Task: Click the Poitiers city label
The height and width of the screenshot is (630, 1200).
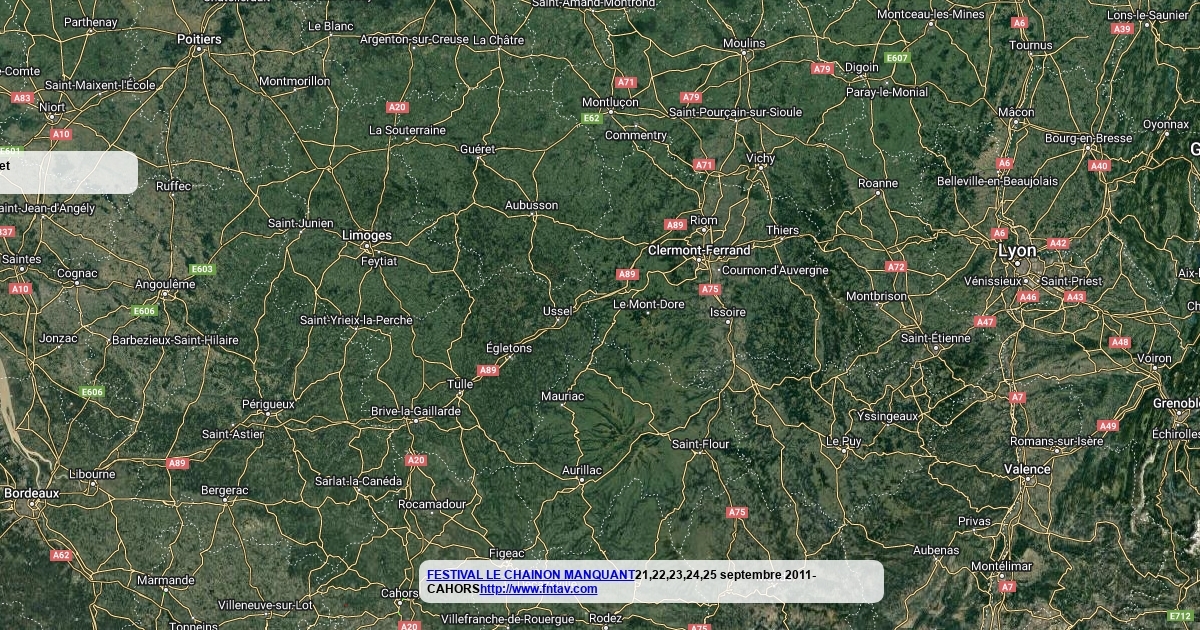Action: 199,39
